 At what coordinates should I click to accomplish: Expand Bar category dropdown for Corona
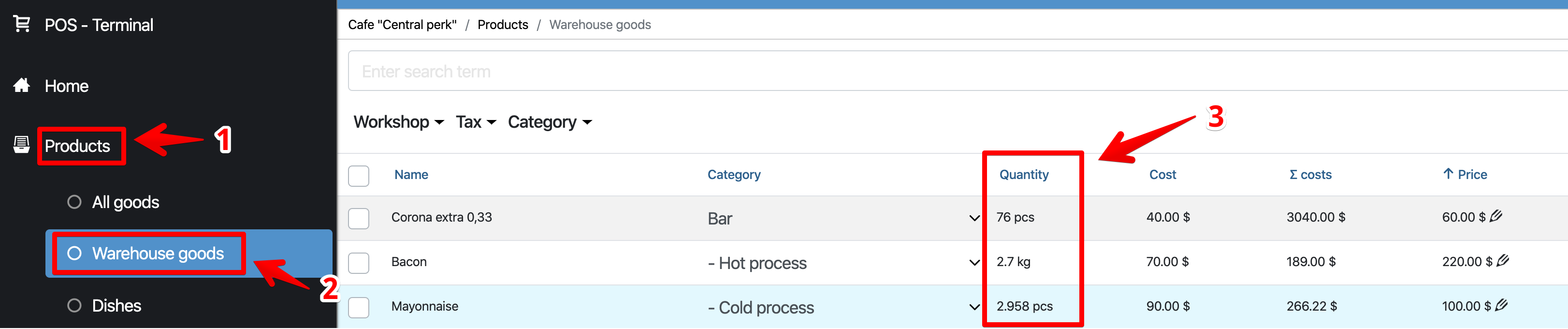973,218
